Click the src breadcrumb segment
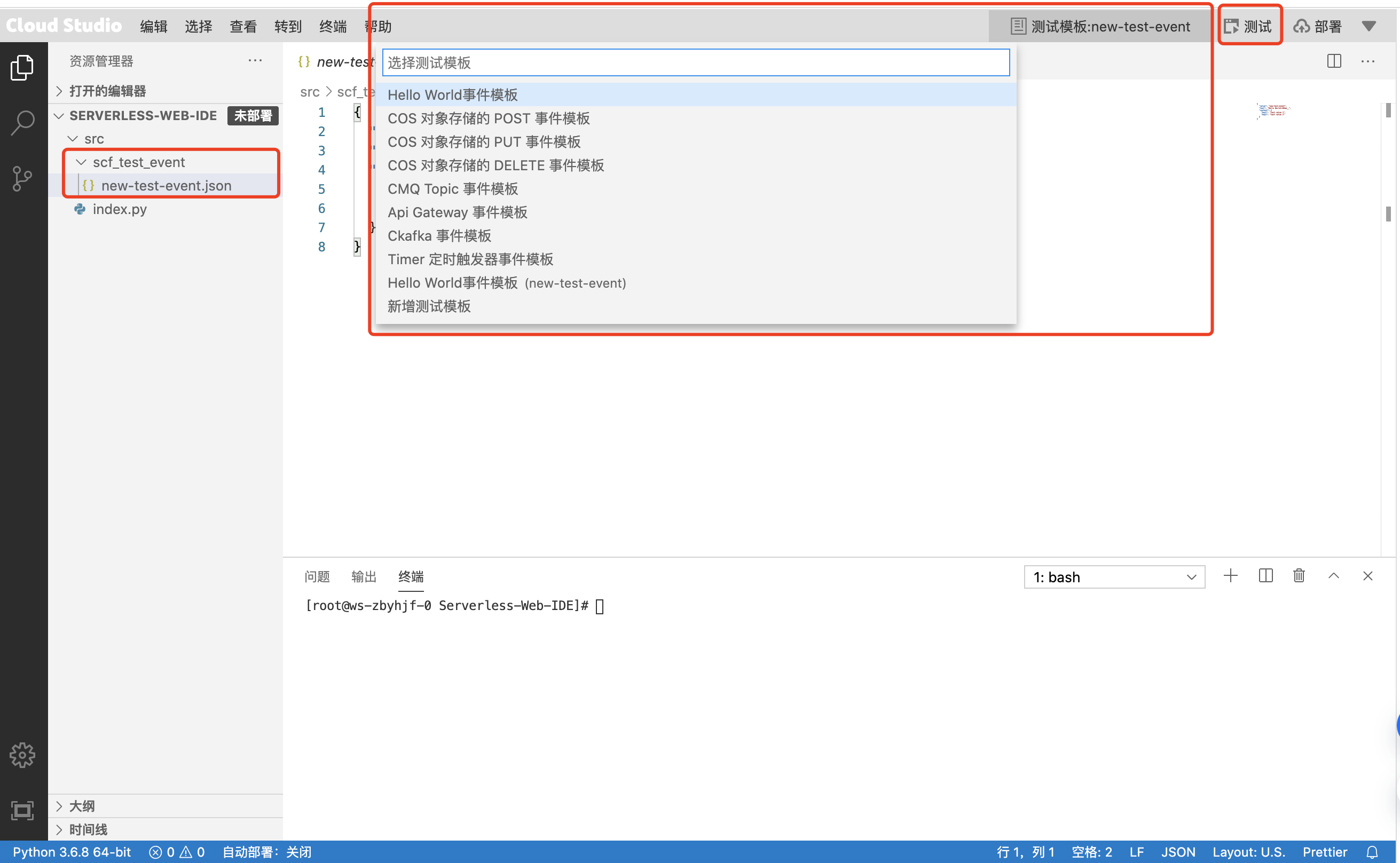The height and width of the screenshot is (863, 1400). point(310,92)
